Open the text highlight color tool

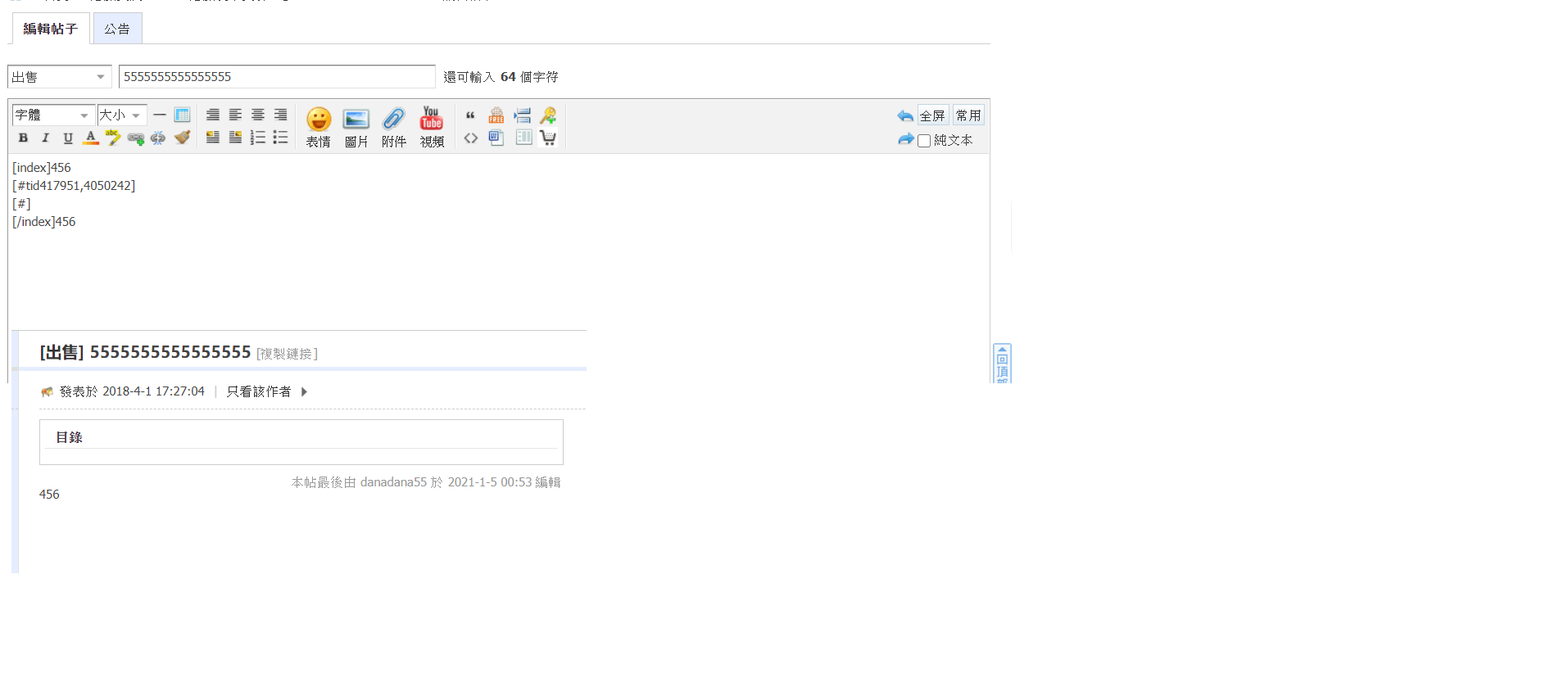pos(113,138)
